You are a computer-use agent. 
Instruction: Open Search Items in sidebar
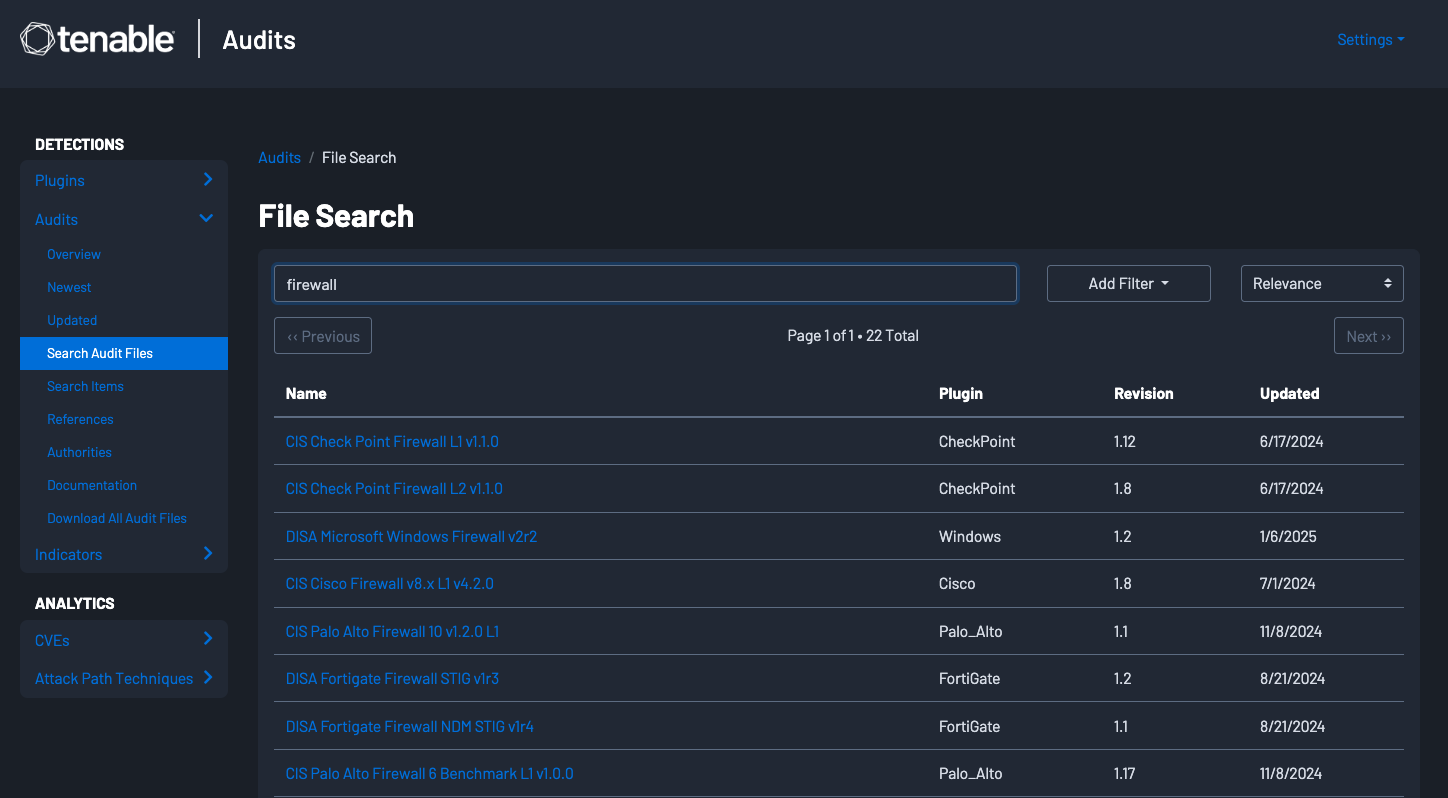[86, 386]
